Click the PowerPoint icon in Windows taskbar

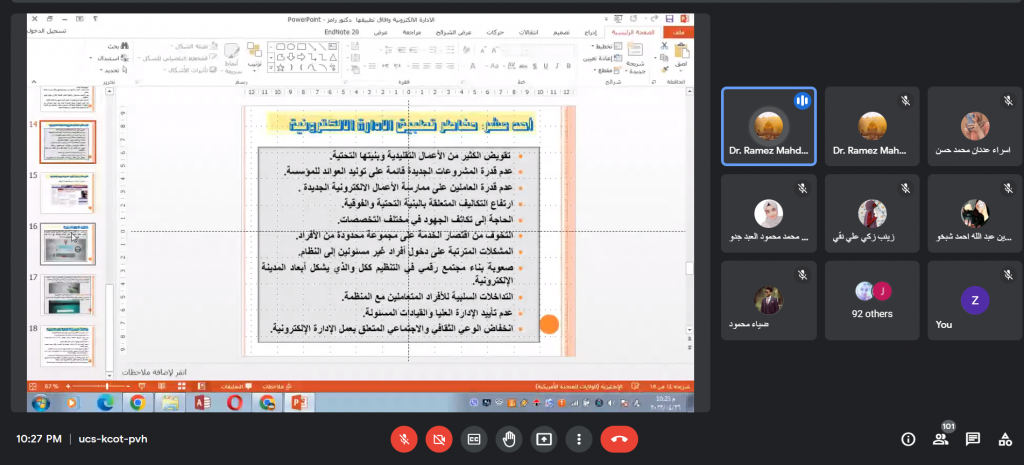pyautogui.click(x=297, y=402)
